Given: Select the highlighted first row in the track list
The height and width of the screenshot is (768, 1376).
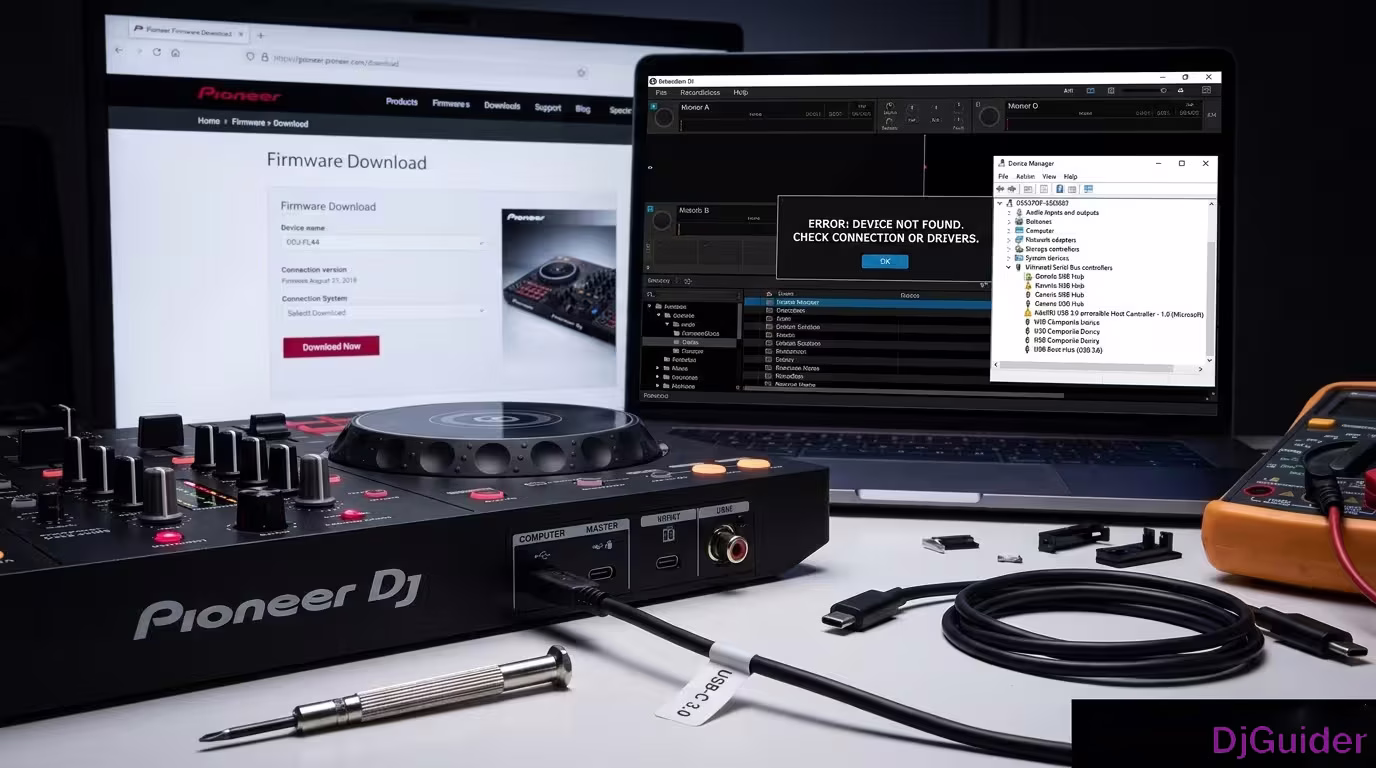Looking at the screenshot, I should (x=868, y=302).
